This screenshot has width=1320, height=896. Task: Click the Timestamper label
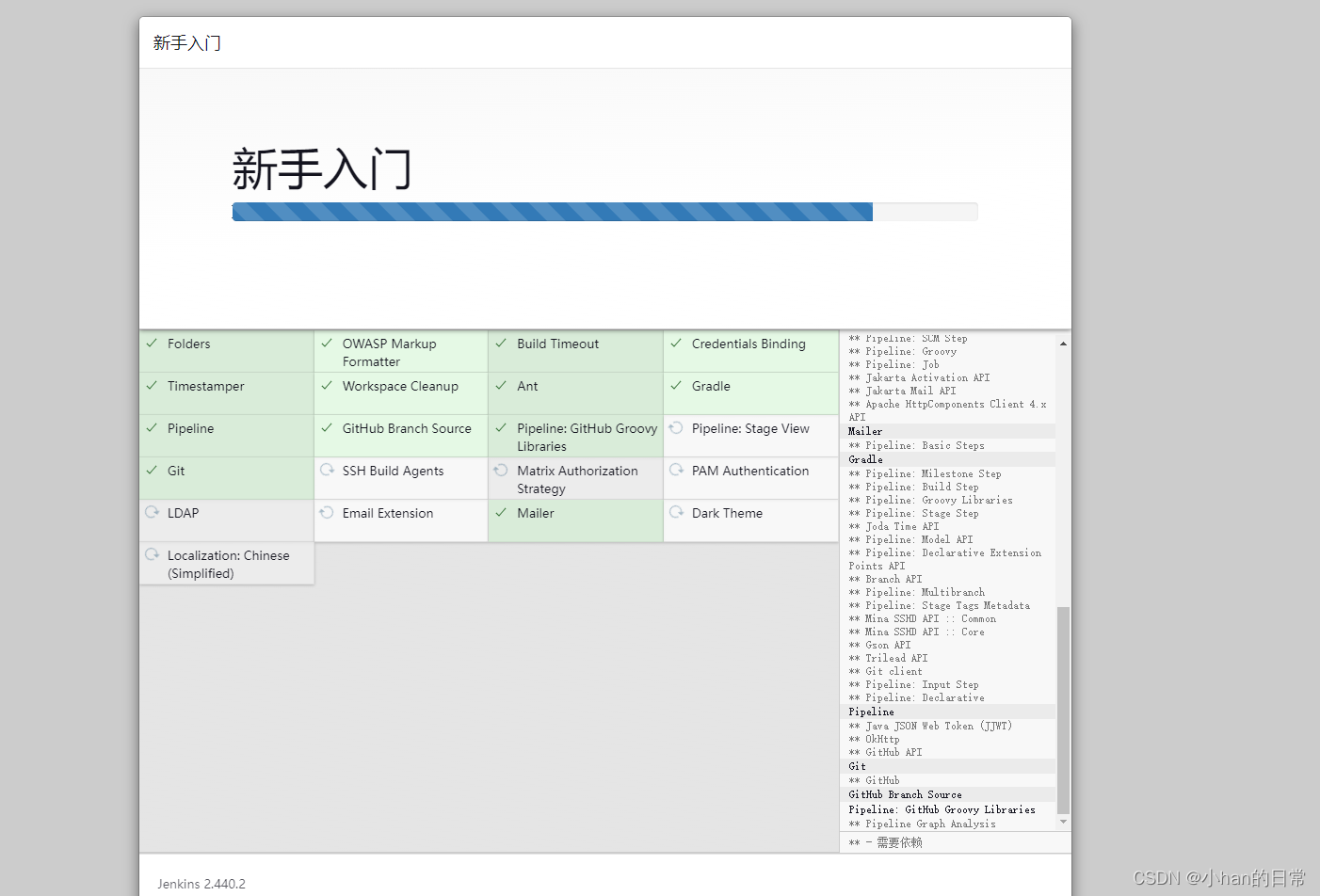click(x=206, y=386)
